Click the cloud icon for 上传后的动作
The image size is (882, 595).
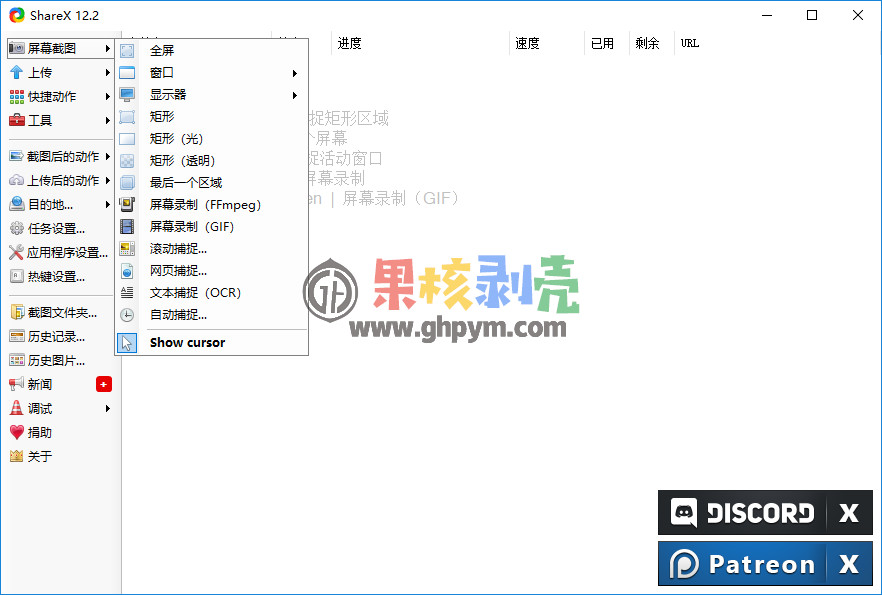[x=17, y=181]
